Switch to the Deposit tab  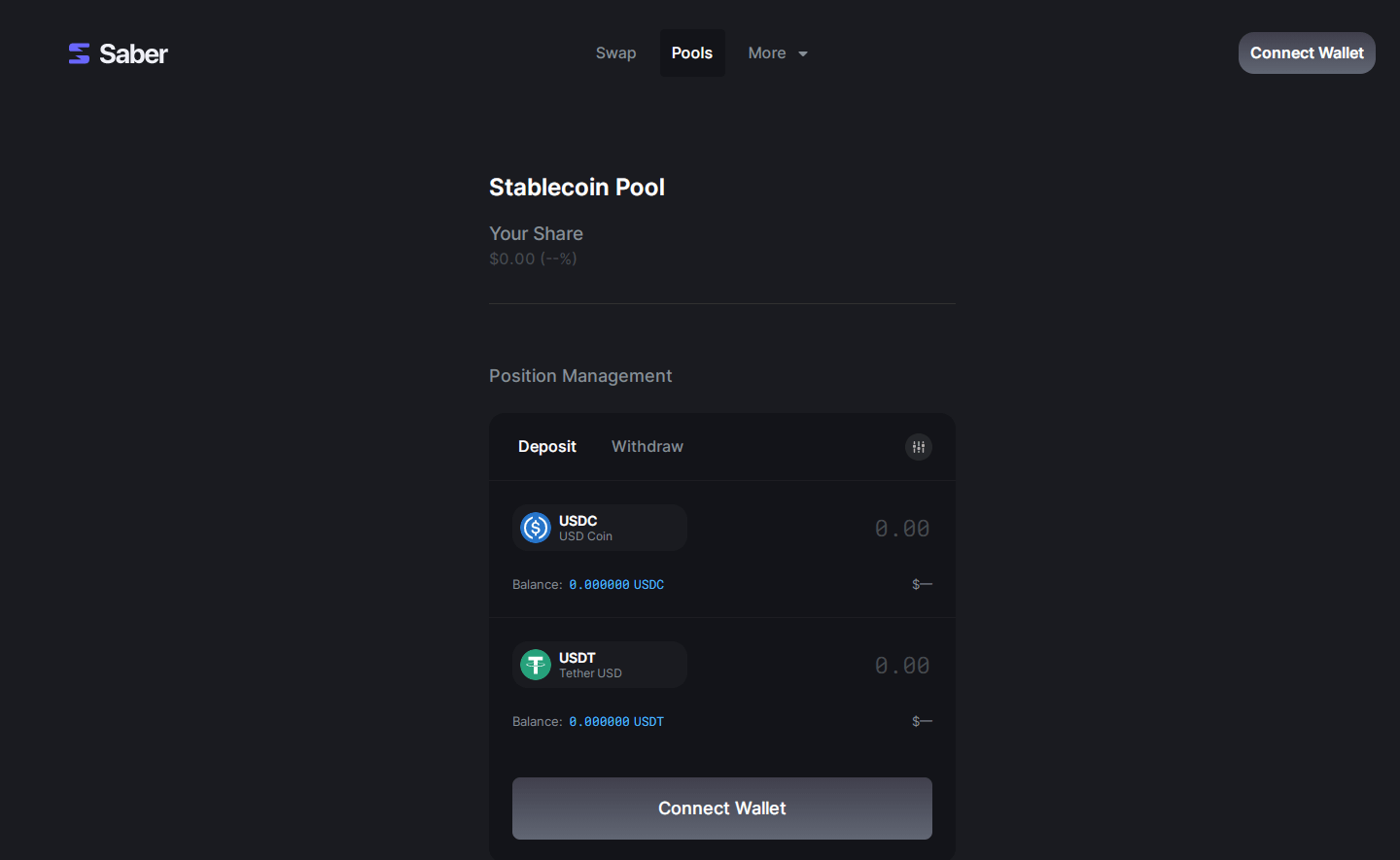(547, 447)
